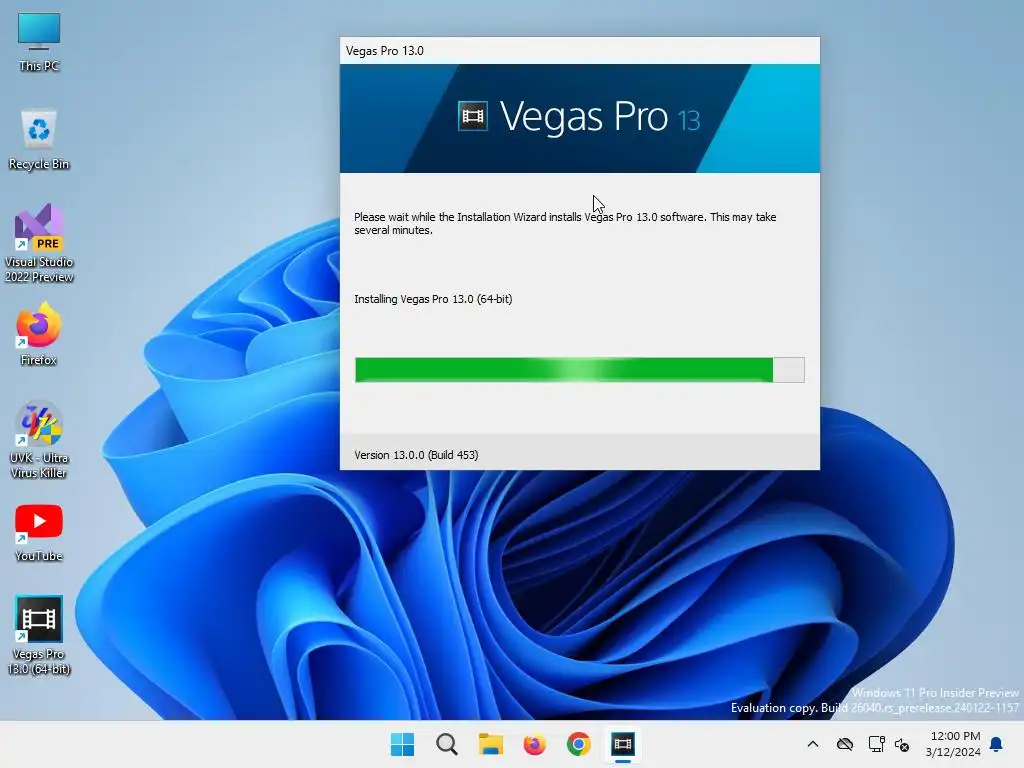The width and height of the screenshot is (1024, 768).
Task: Click the installer green progress bar
Action: tap(579, 370)
